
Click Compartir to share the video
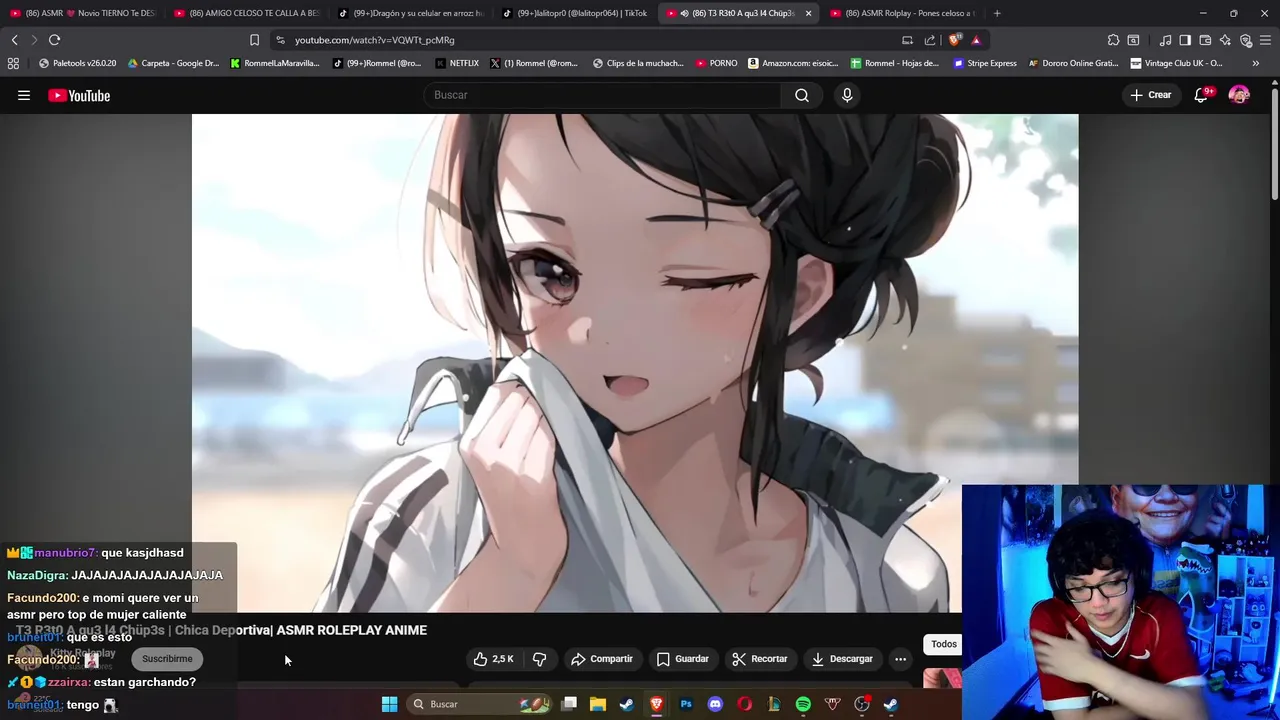602,659
